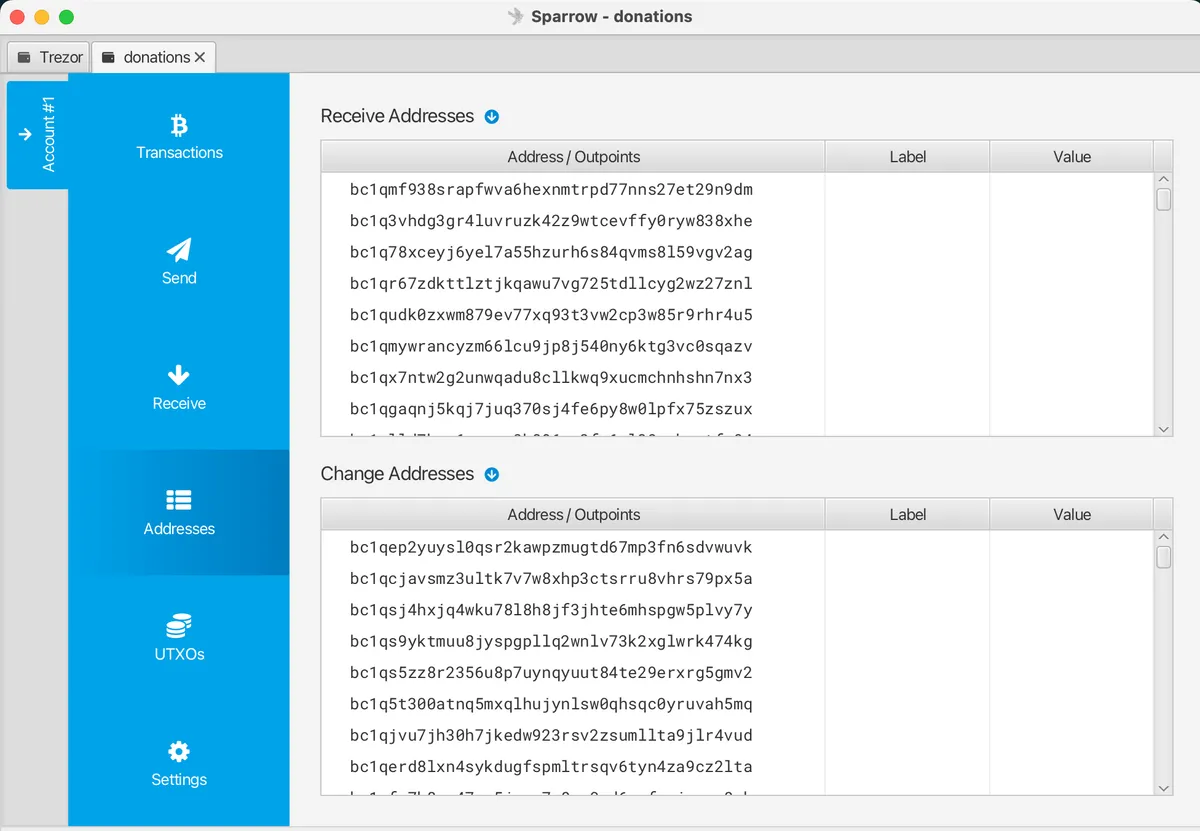Select change address bc1qs5zz8r2356u8p7uynqyuut84te29erxrg5gmv2

pyautogui.click(x=551, y=673)
